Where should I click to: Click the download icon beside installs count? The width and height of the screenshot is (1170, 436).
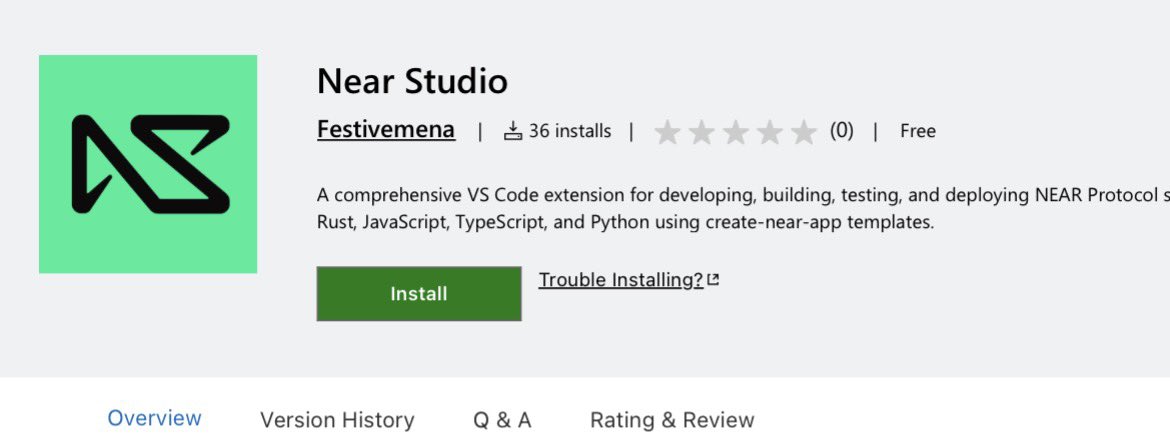(x=513, y=131)
